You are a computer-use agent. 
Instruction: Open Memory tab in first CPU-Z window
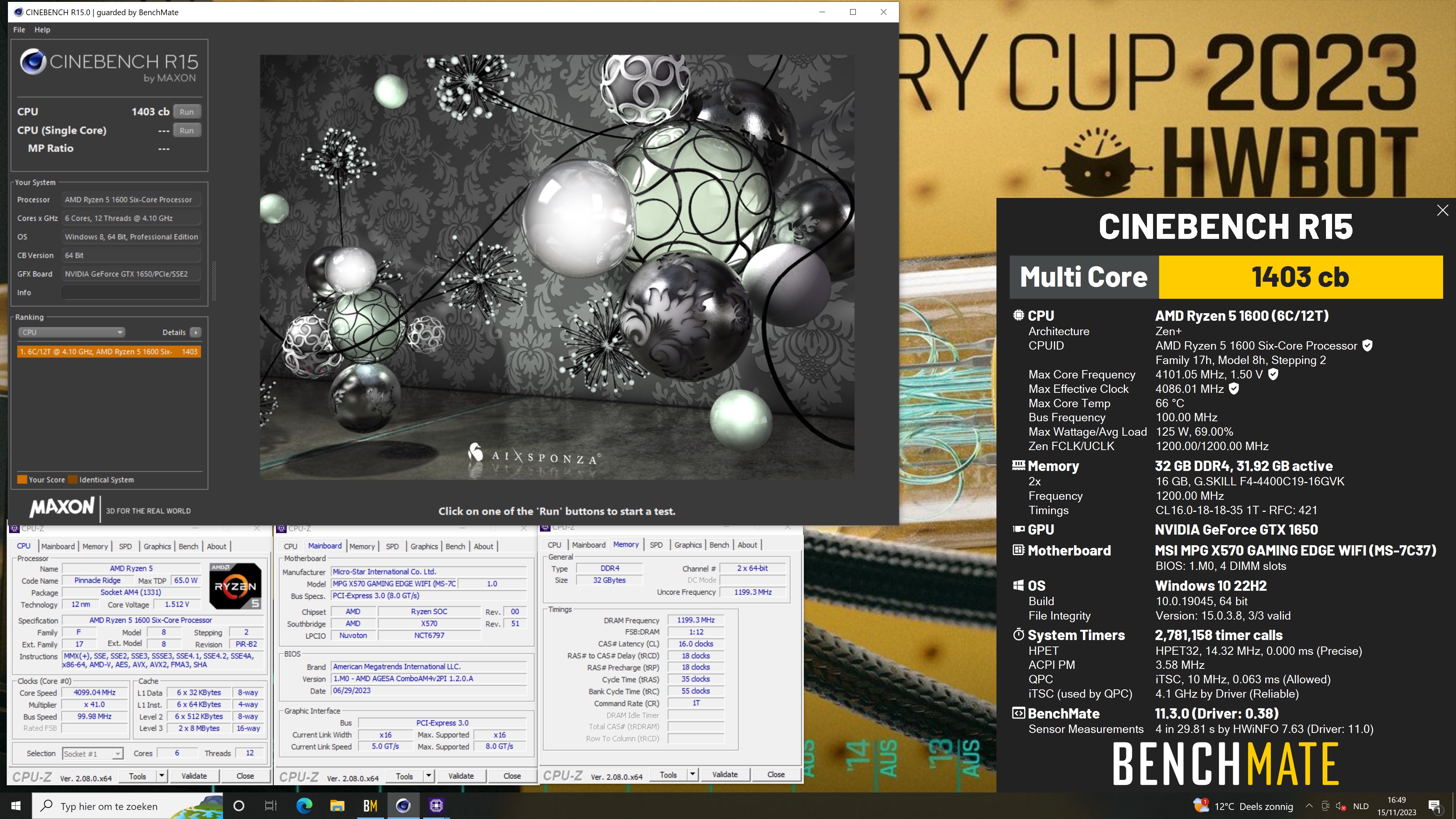pos(95,546)
